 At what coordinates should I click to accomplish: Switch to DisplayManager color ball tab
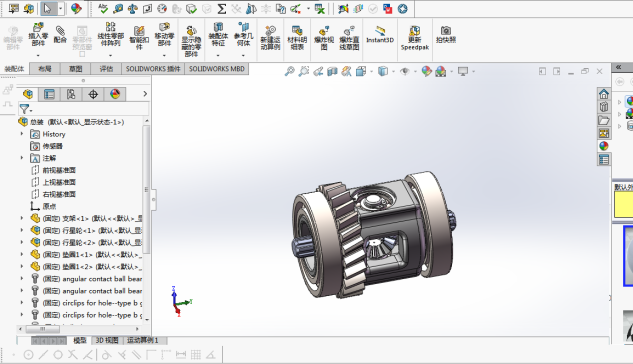[115, 94]
